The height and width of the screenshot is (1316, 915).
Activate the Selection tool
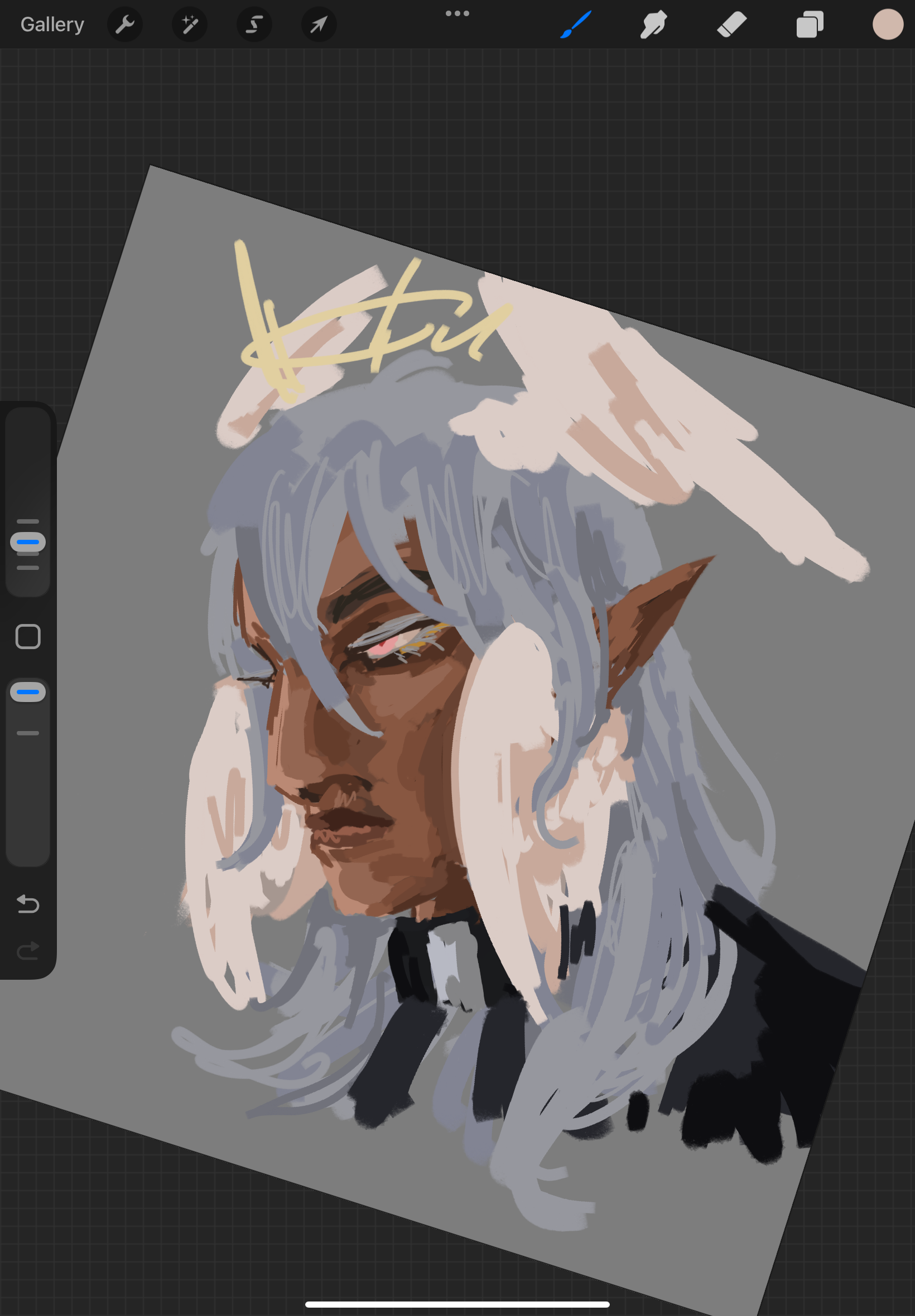point(254,24)
